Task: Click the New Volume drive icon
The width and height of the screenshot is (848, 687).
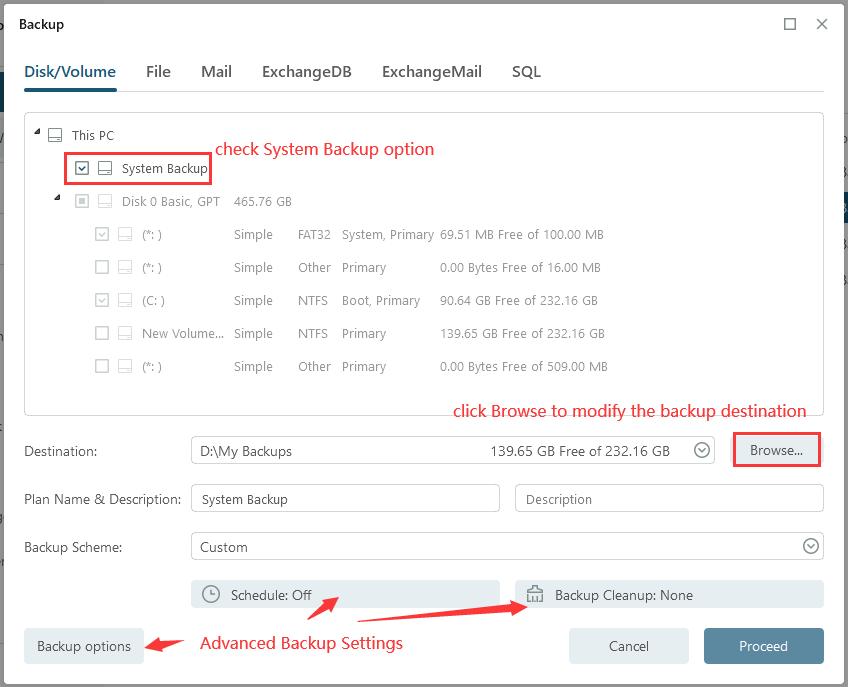Action: (125, 333)
